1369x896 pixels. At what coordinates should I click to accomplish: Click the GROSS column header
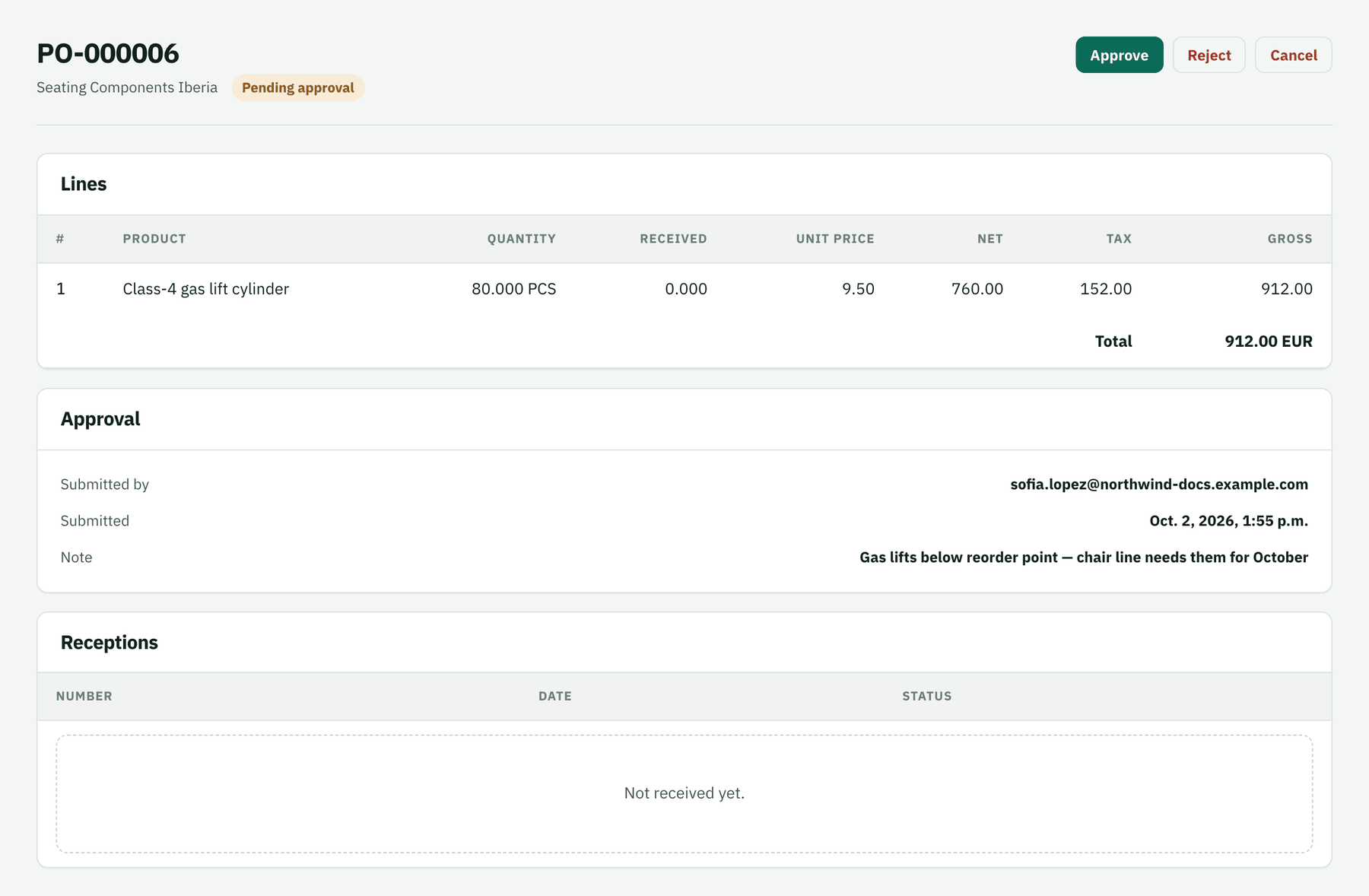point(1290,239)
